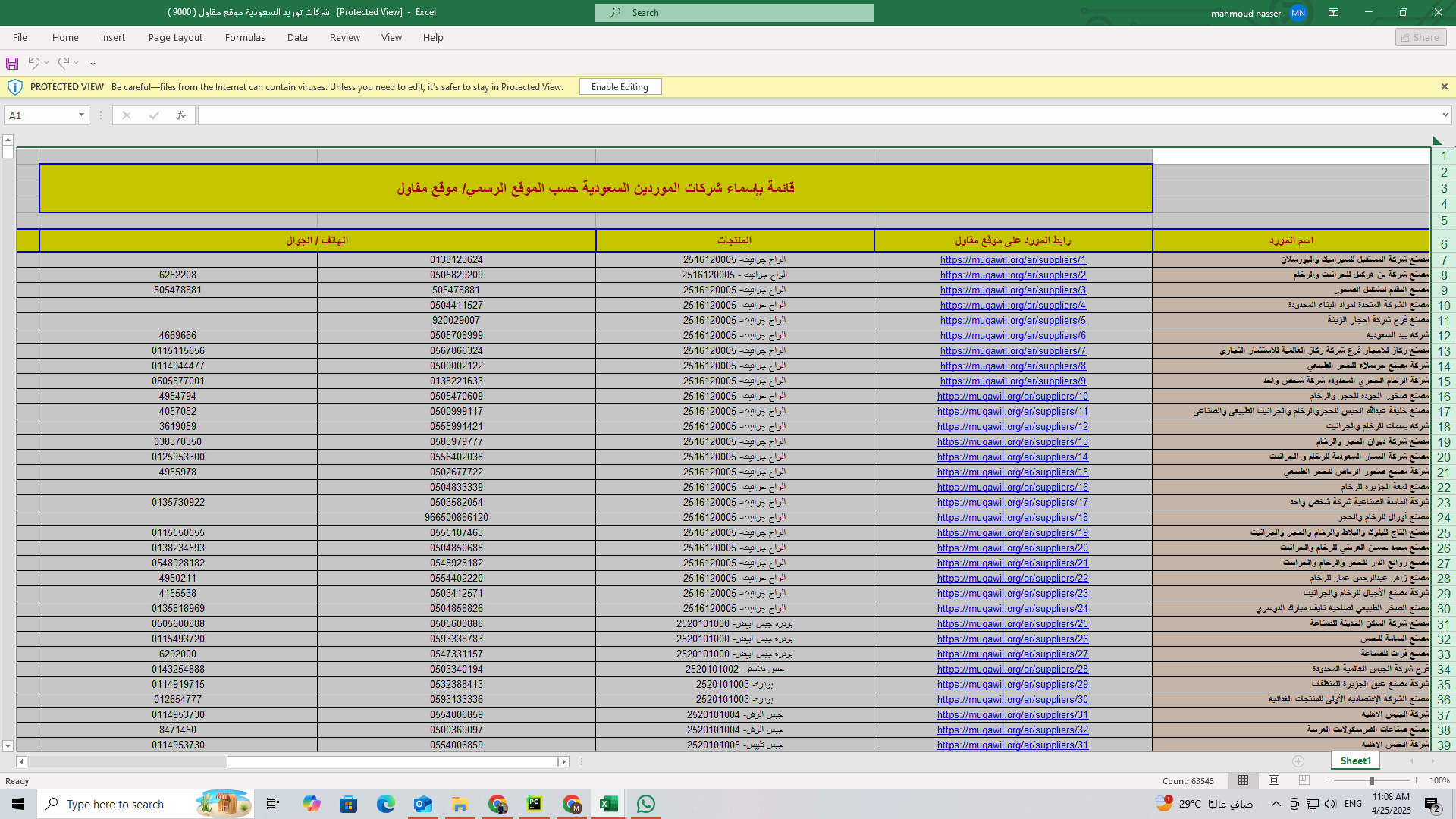Open the suppliers/10 hyperlink

1012,397
